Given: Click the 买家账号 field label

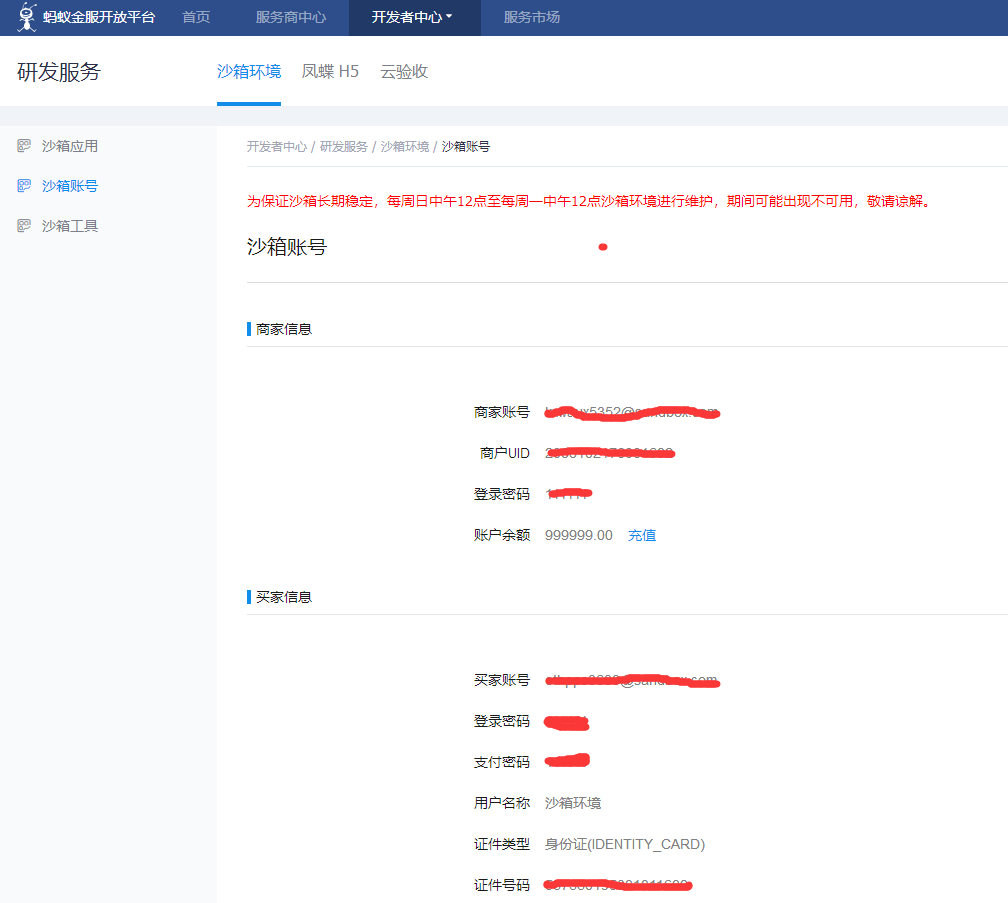Looking at the screenshot, I should (502, 680).
